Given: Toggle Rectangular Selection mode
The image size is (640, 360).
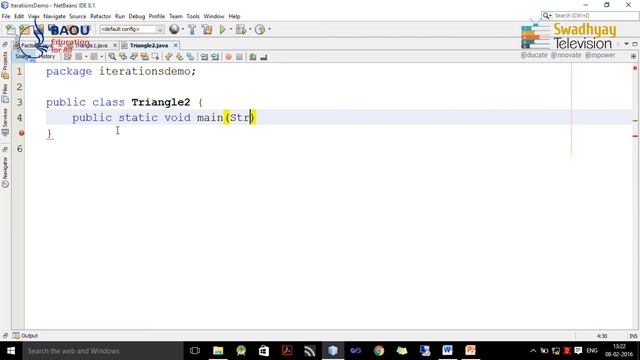Looking at the screenshot, I should (155, 57).
